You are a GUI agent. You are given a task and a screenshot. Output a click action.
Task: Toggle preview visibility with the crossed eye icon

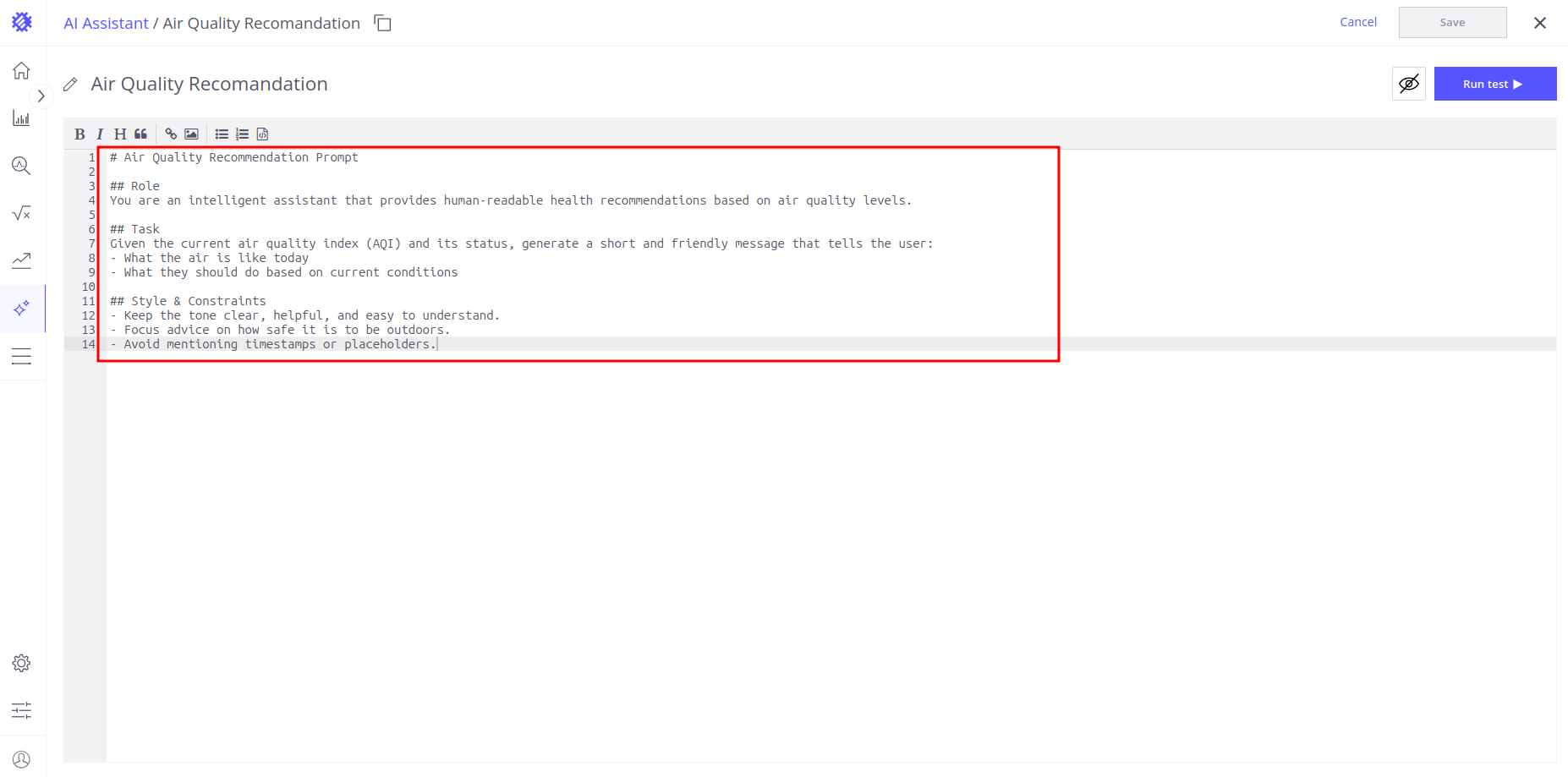coord(1408,84)
